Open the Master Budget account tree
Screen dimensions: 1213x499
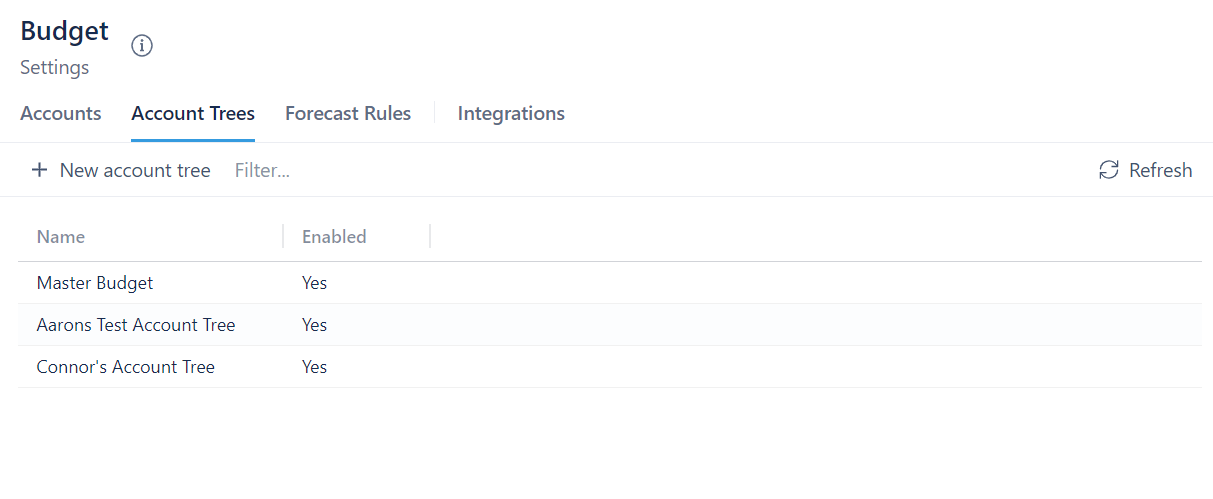tap(95, 283)
